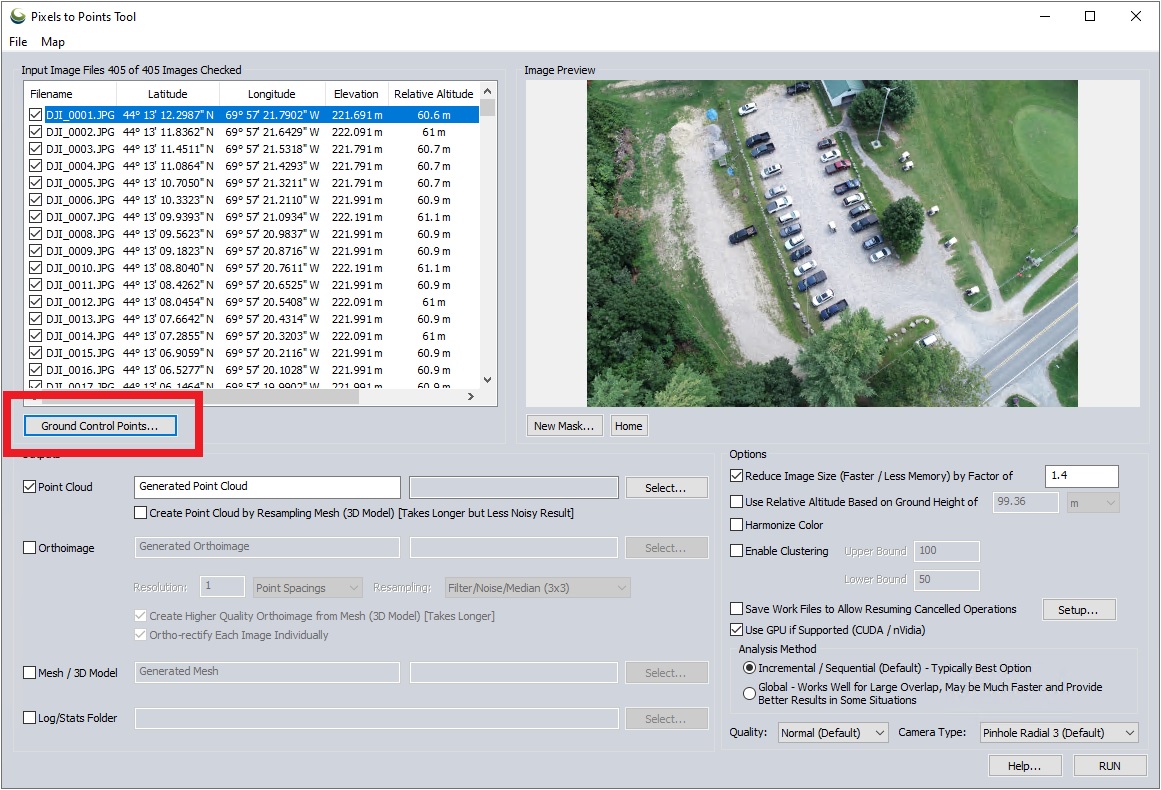Reset preview with Home button
The height and width of the screenshot is (790, 1161).
coord(628,426)
